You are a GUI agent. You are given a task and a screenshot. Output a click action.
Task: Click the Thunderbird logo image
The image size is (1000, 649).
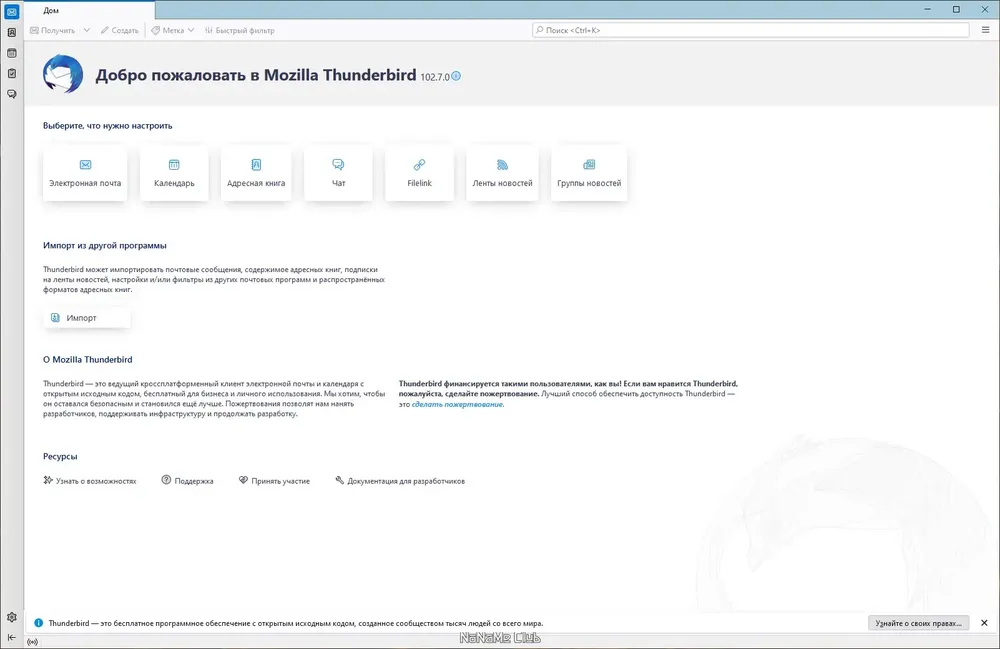pyautogui.click(x=63, y=74)
